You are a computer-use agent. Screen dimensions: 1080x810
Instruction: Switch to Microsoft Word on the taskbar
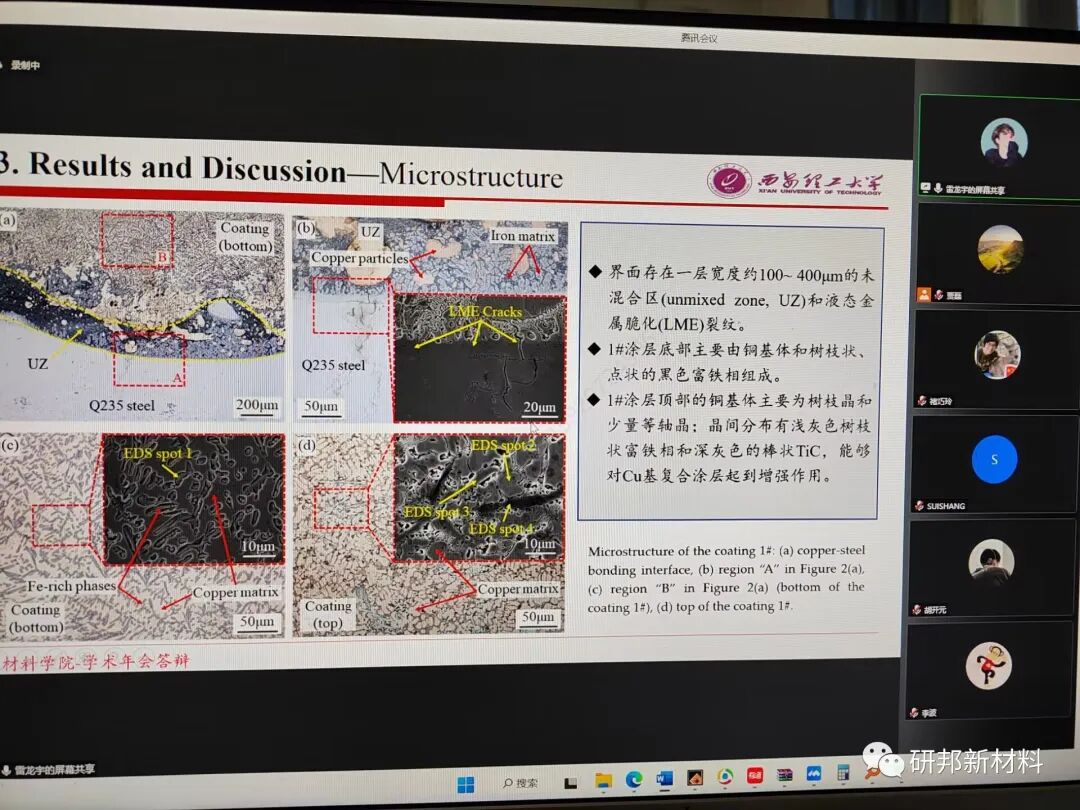664,779
